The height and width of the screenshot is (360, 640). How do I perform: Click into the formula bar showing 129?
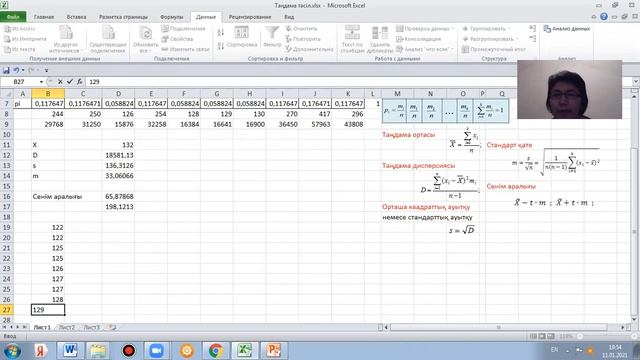point(359,82)
